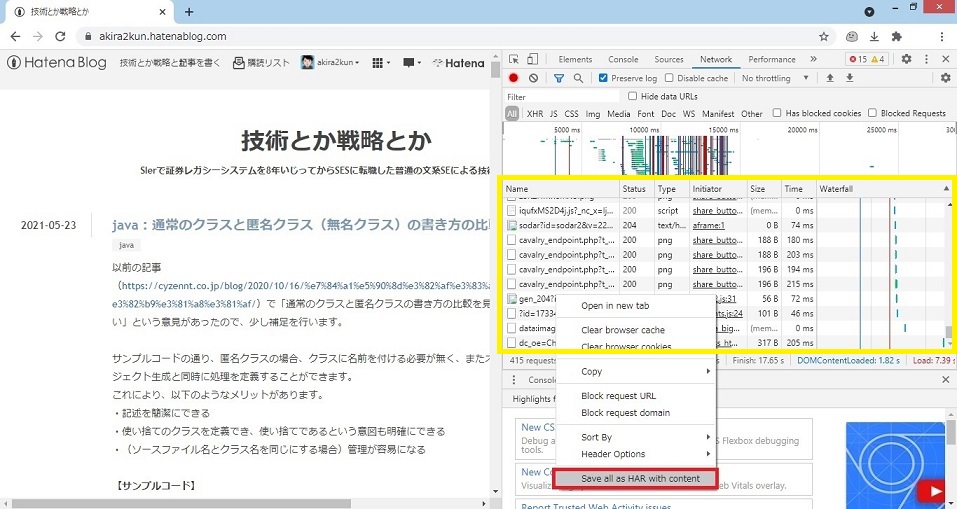Filter requests by JS type
Viewport: 957px width, 509px height.
[x=554, y=114]
